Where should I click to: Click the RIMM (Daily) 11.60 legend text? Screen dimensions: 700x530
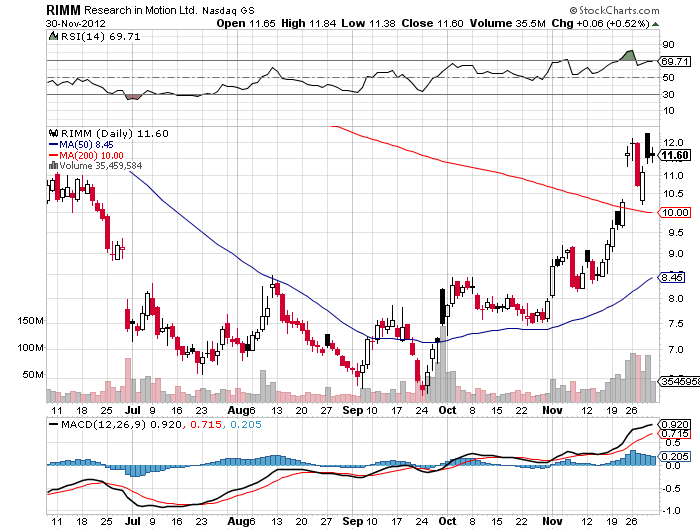[x=115, y=134]
